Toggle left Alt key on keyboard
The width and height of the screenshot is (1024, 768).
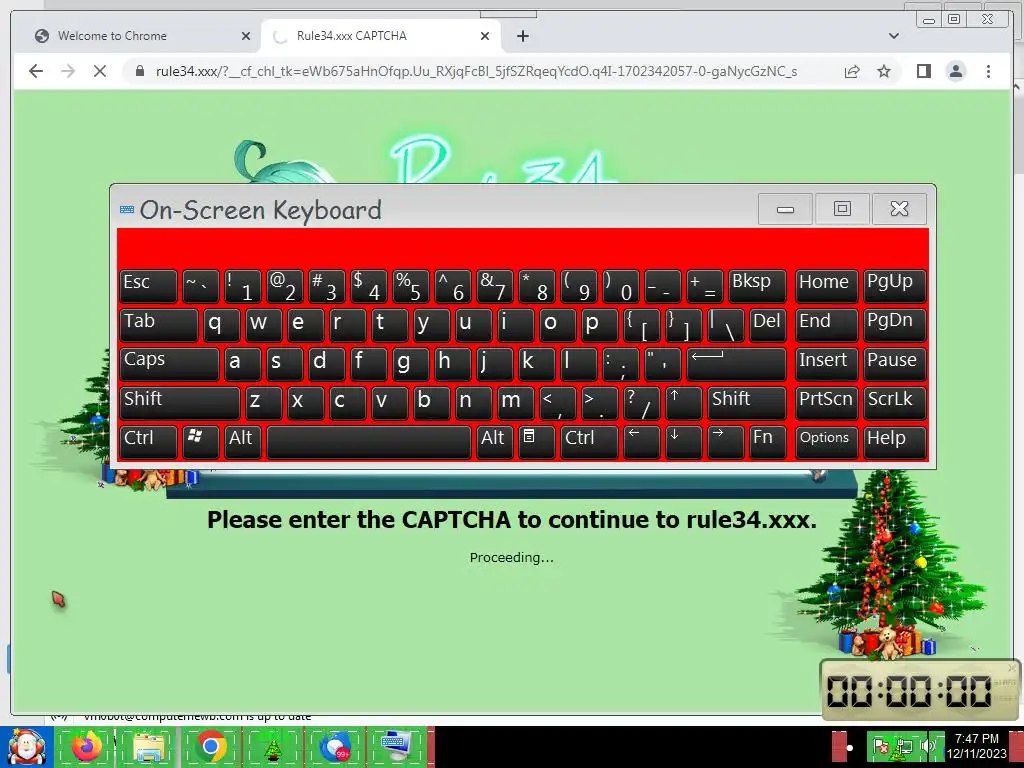click(x=242, y=442)
